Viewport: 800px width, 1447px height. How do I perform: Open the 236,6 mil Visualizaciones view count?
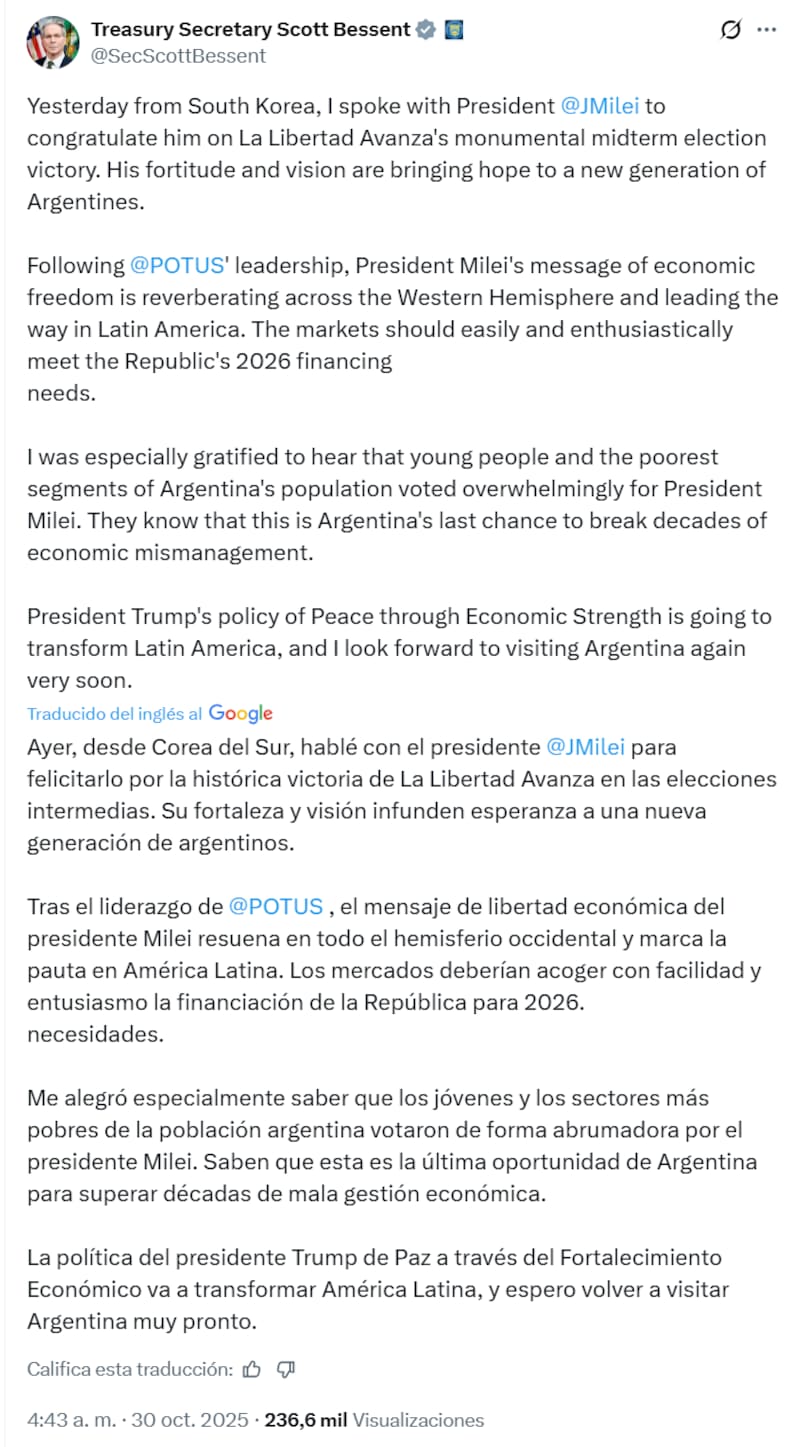[x=374, y=1420]
